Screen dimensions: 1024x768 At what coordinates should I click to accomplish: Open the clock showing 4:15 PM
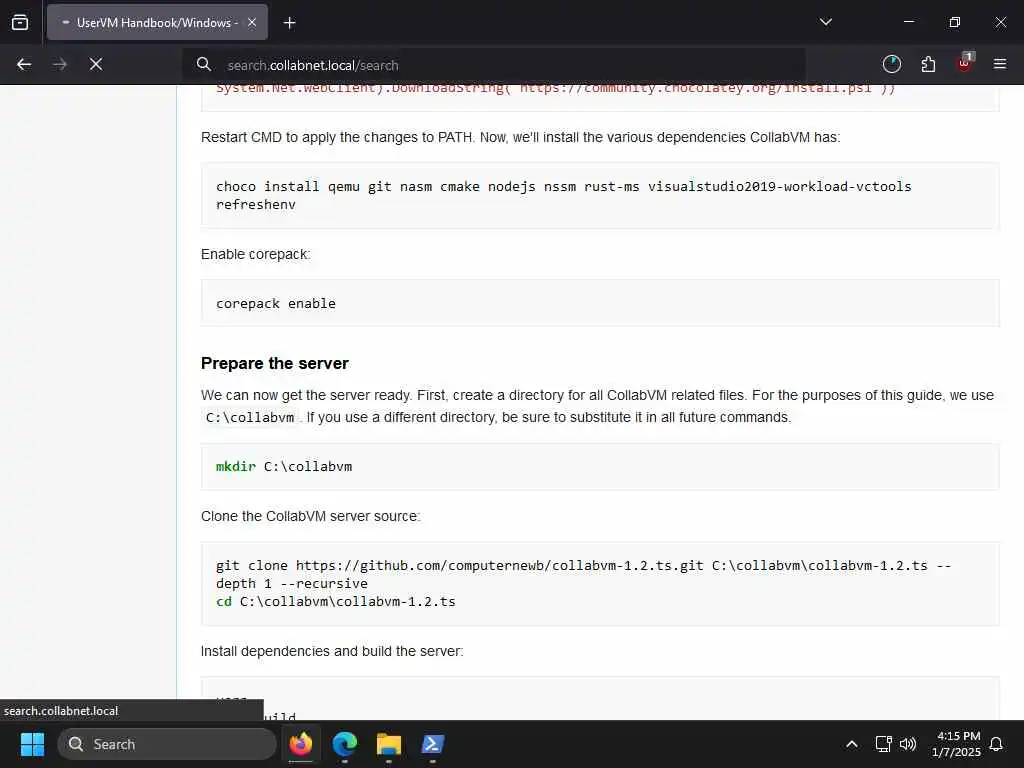(956, 744)
